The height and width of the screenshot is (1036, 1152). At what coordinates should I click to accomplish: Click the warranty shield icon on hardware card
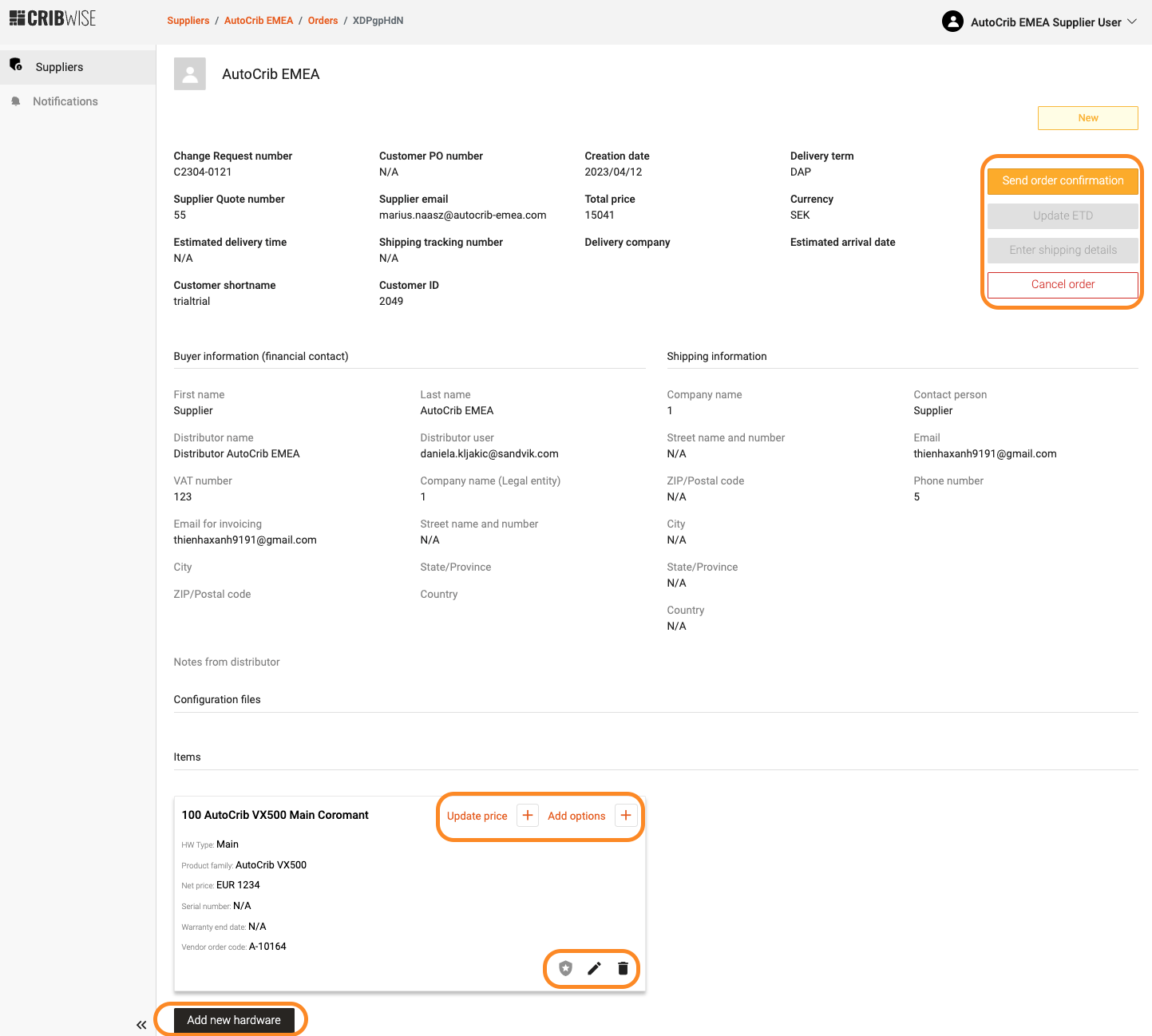[566, 968]
